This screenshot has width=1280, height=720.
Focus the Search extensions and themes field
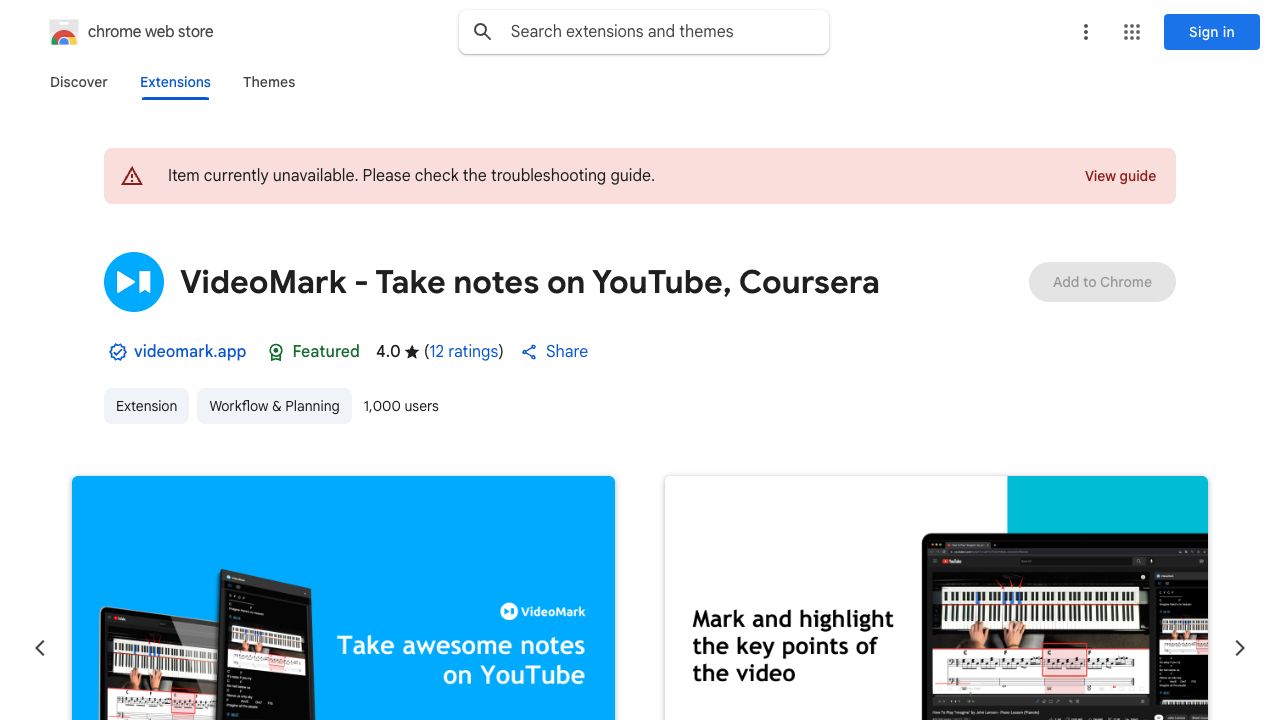[x=644, y=32]
